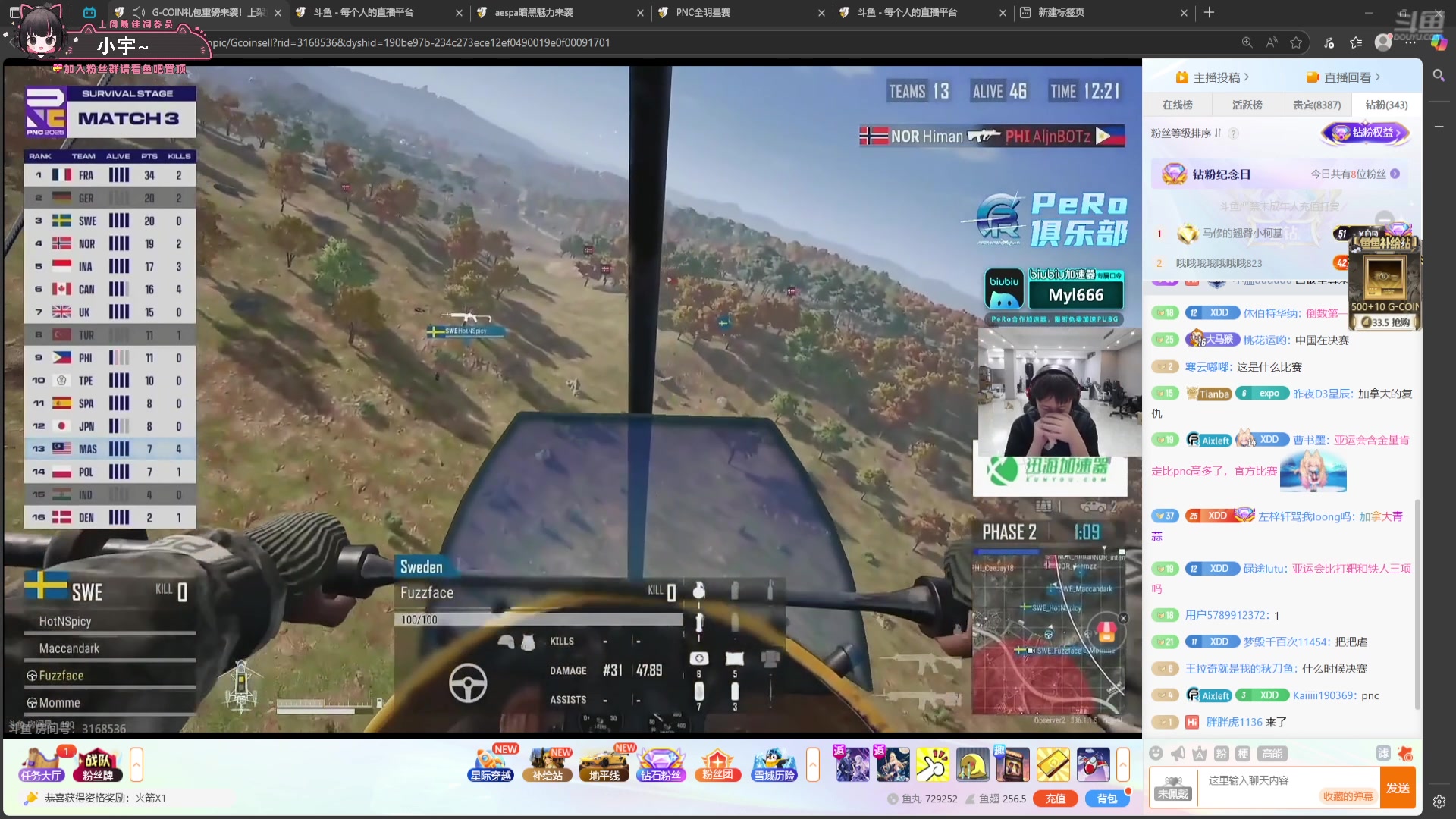Add page to favorites with star icon

[x=1296, y=42]
